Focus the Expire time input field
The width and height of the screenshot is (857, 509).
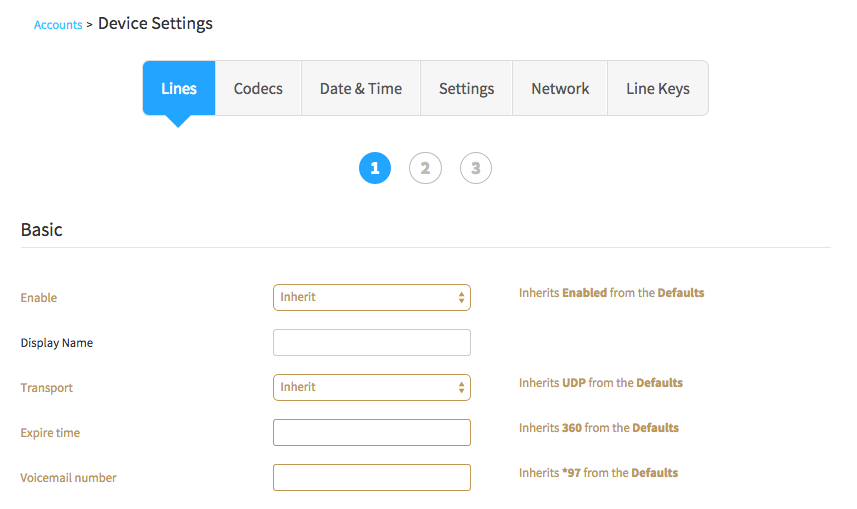click(x=372, y=432)
